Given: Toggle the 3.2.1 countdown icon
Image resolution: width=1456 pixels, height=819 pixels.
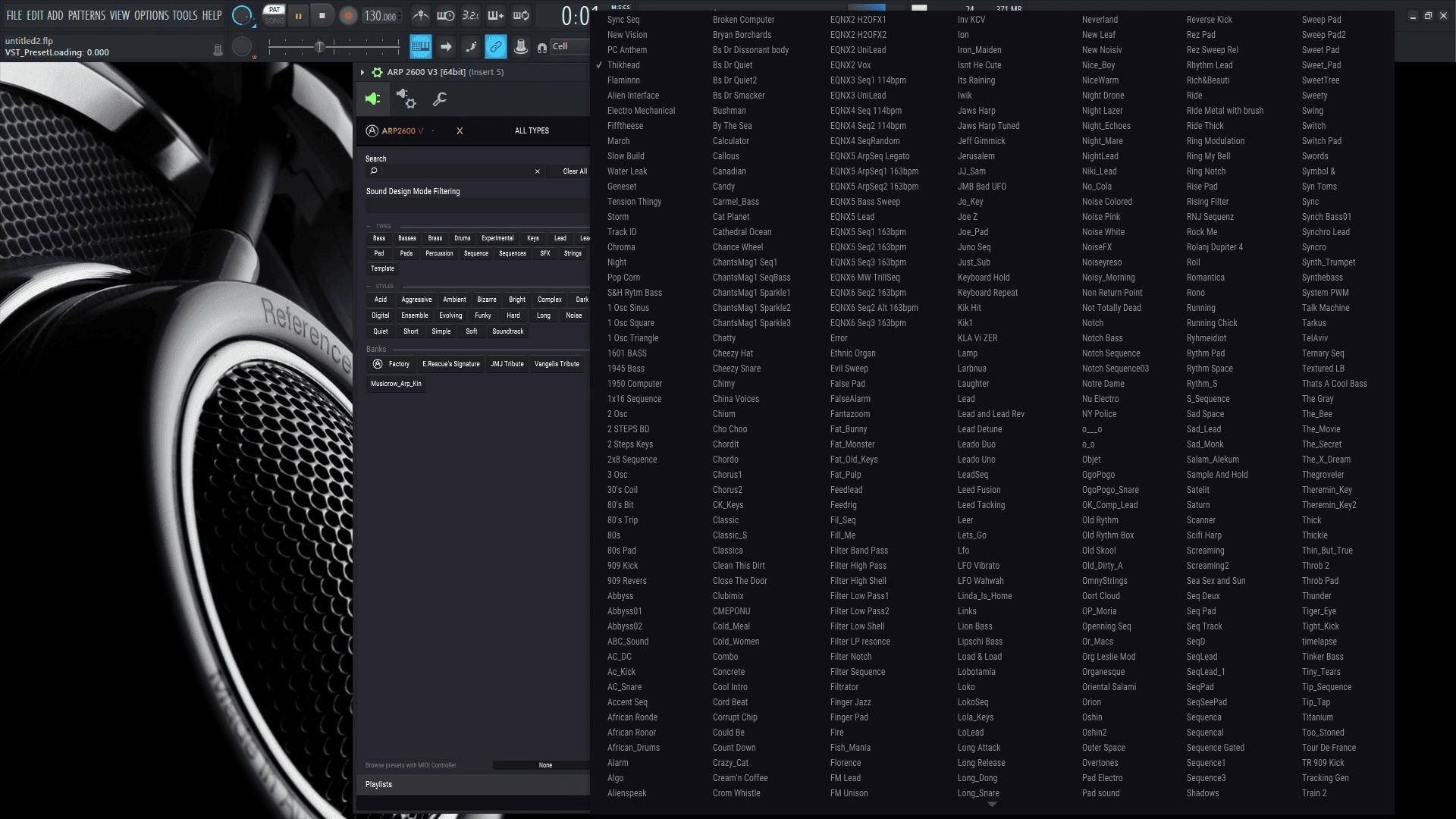Looking at the screenshot, I should pos(471,15).
